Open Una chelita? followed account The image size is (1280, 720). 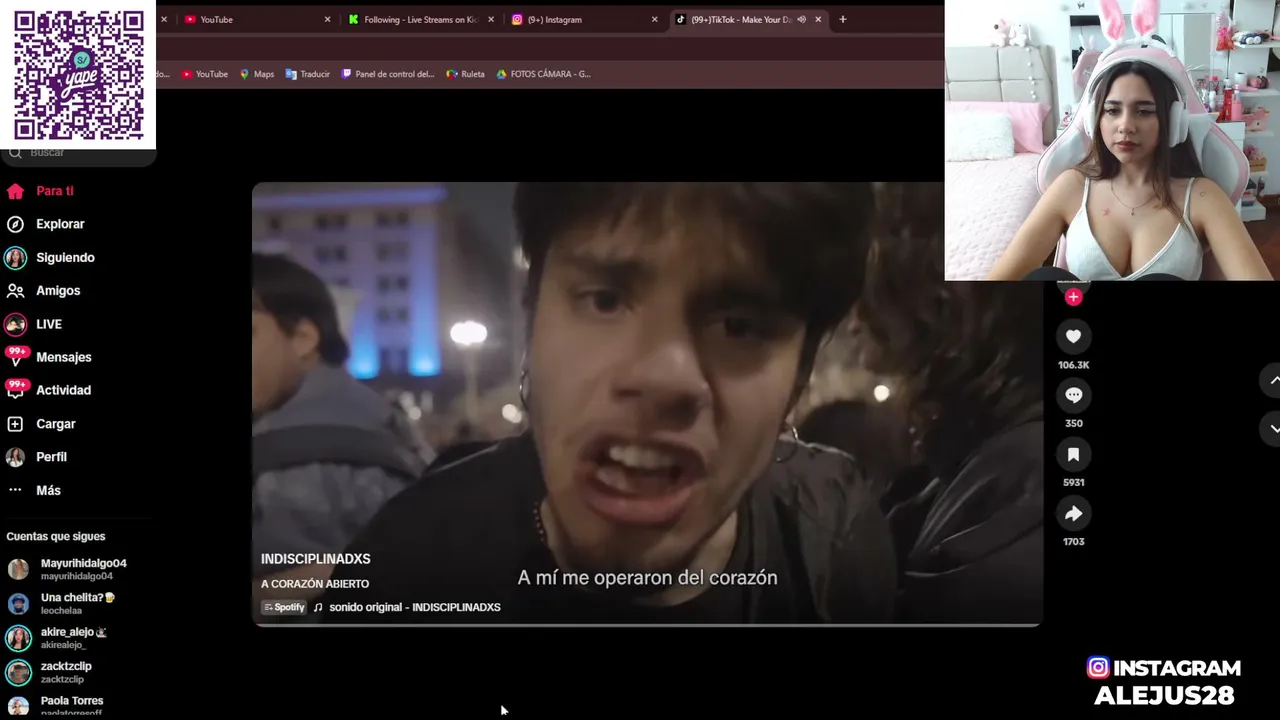(x=62, y=603)
